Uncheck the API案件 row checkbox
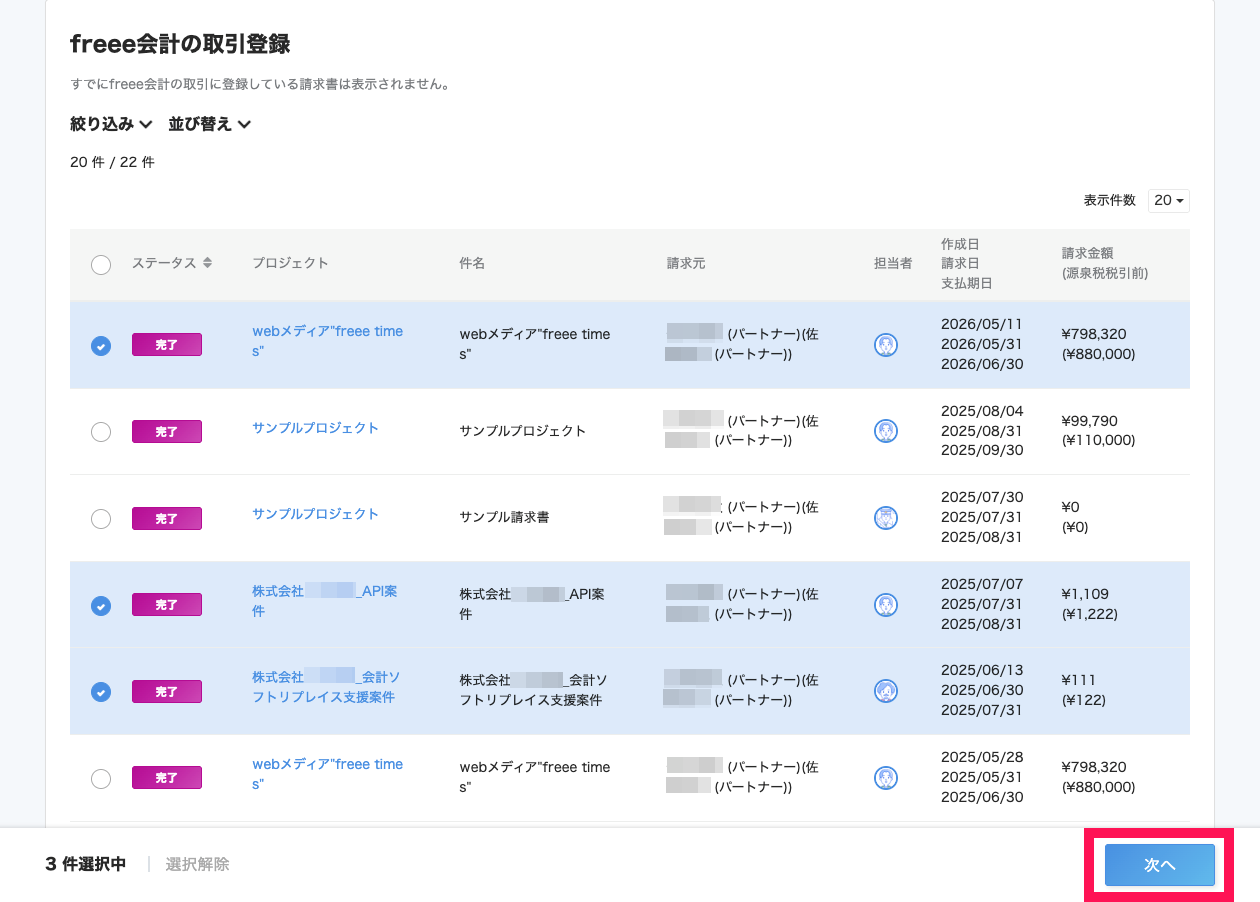 tap(101, 605)
